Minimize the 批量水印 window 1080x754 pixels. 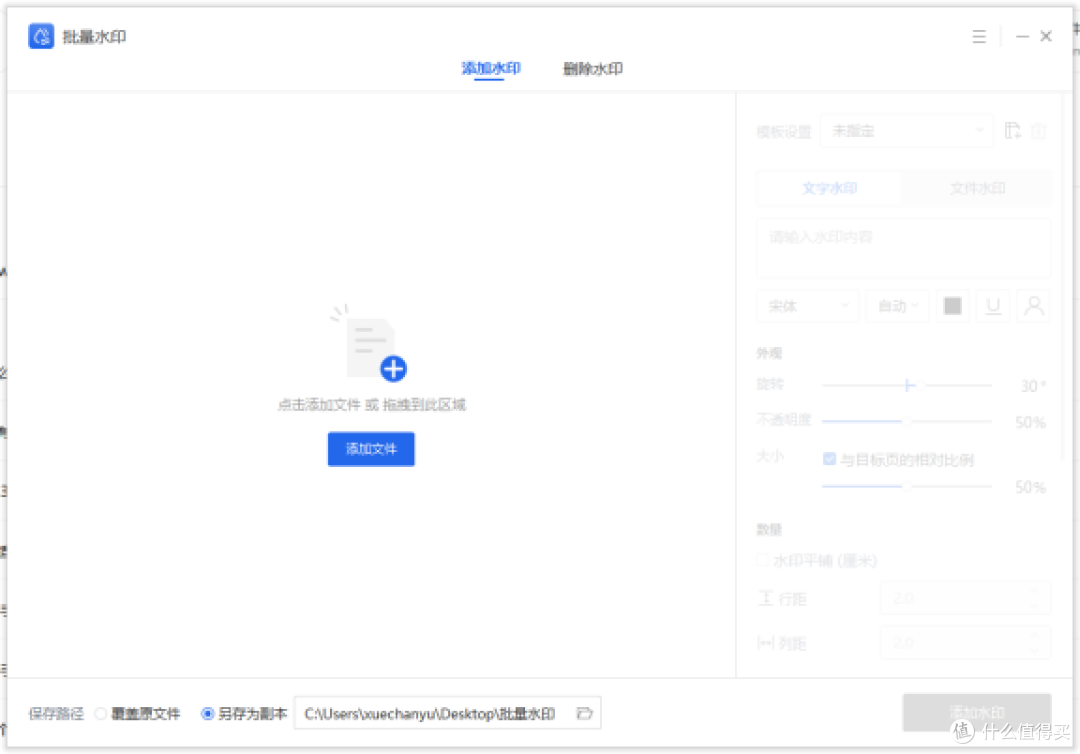click(1022, 36)
